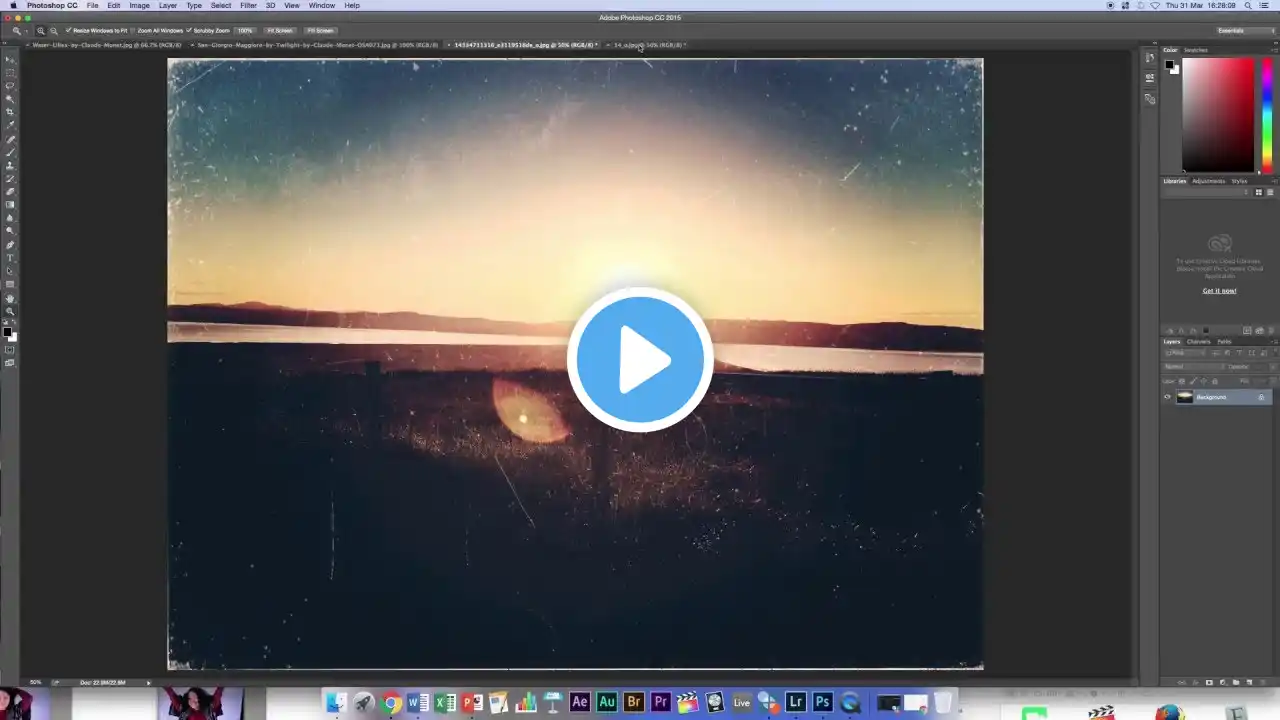Open Adobe Bridge from the Dock
This screenshot has width=1280, height=720.
point(633,702)
